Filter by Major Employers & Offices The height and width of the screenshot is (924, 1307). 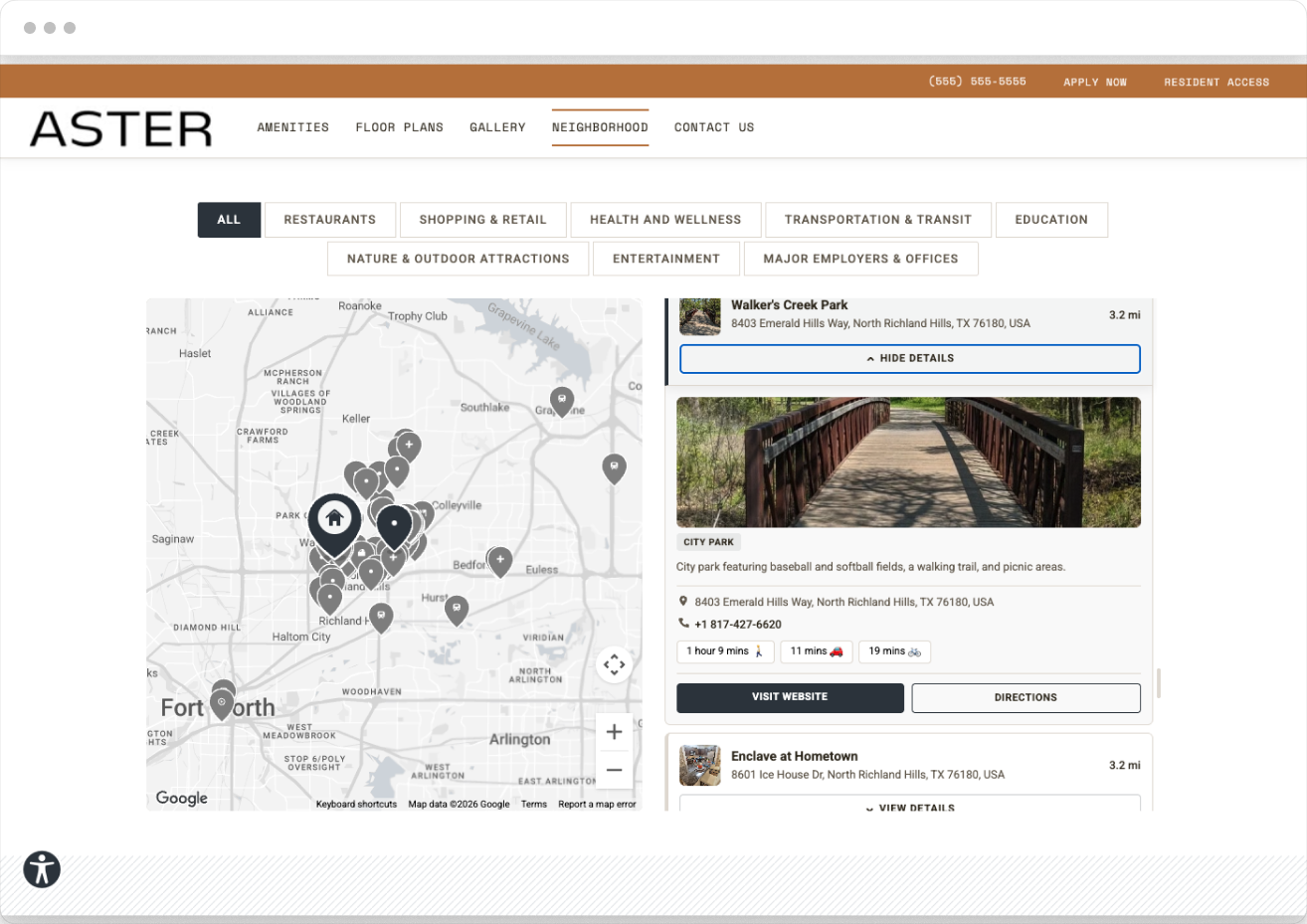(x=861, y=259)
